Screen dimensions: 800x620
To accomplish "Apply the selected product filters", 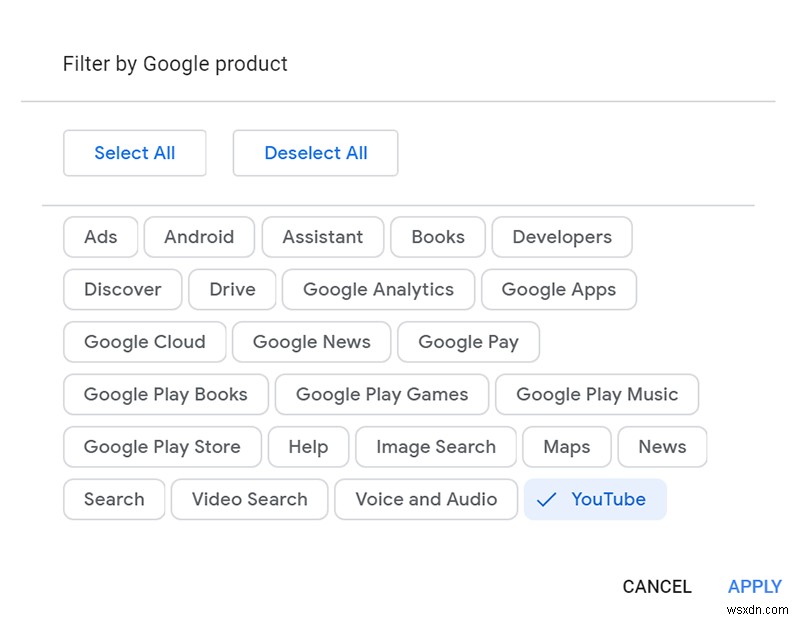I will pyautogui.click(x=754, y=587).
